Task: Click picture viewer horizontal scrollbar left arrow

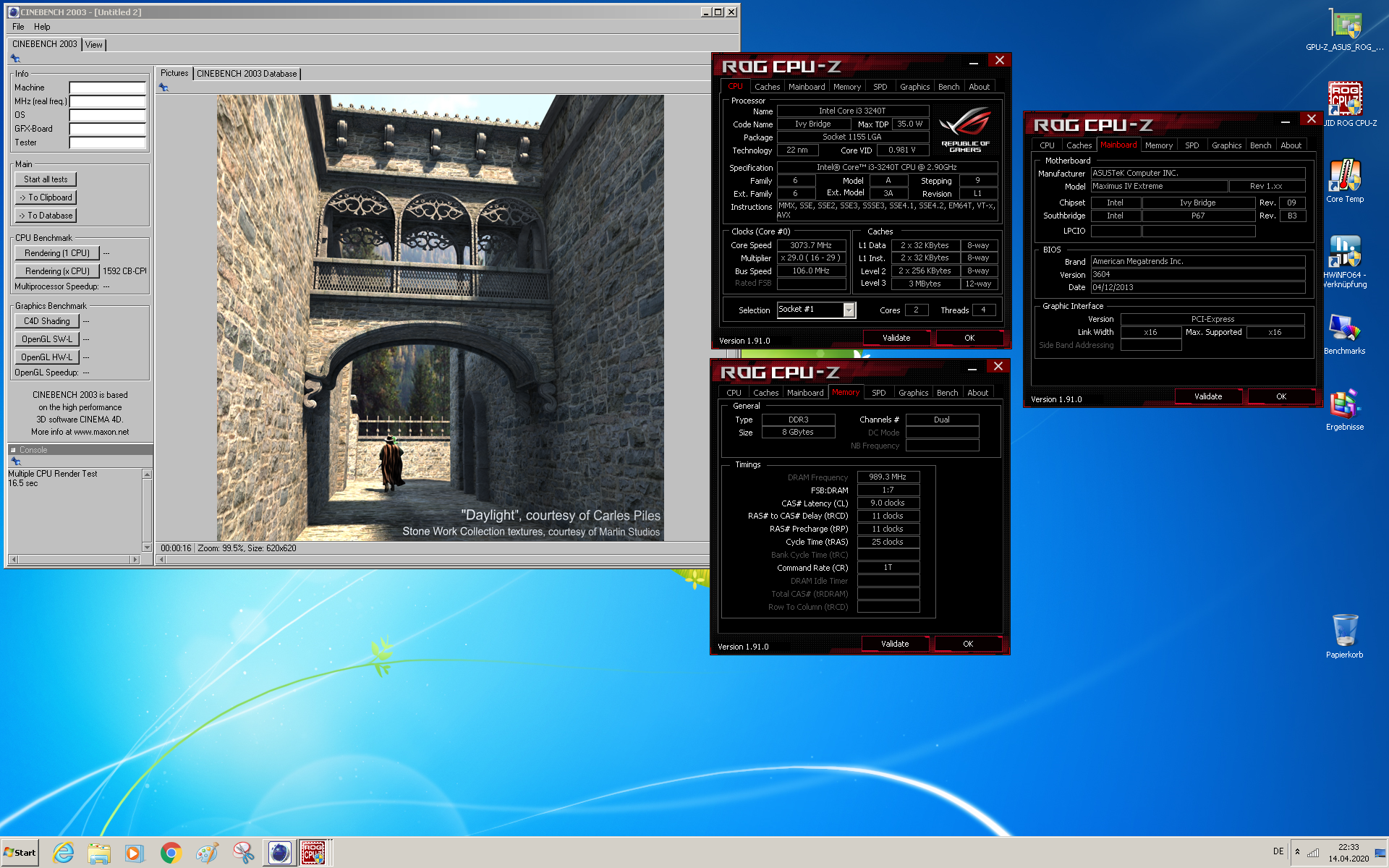Action: click(162, 559)
